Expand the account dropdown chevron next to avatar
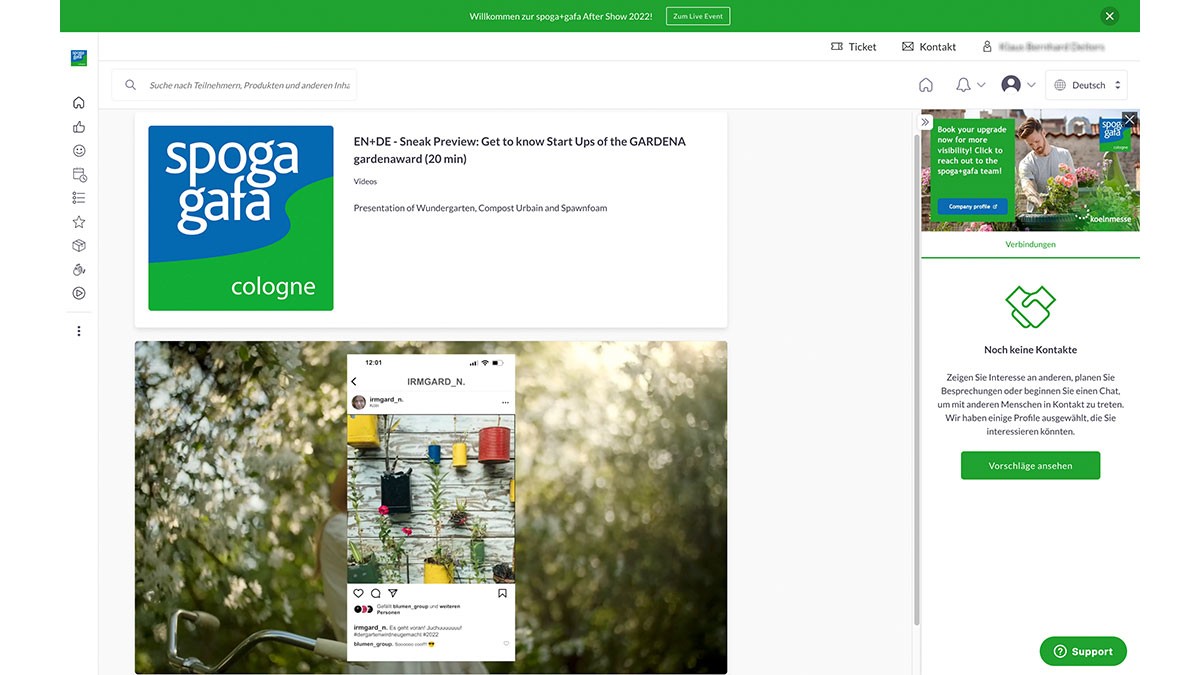The height and width of the screenshot is (675, 1200). [x=1031, y=85]
